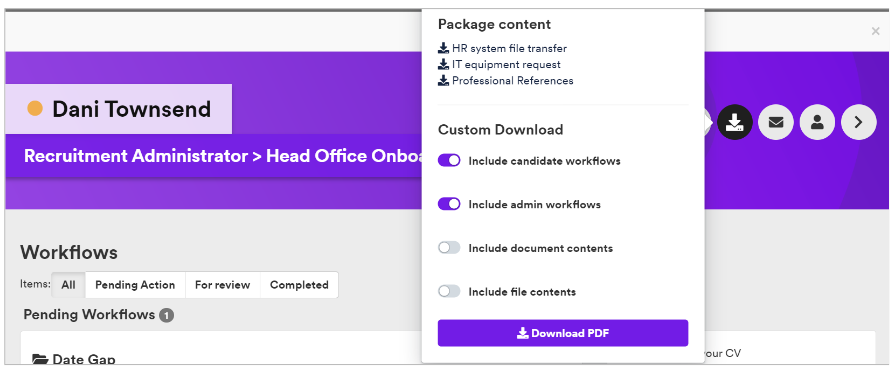
Task: Enable Include document contents toggle
Action: [x=449, y=248]
